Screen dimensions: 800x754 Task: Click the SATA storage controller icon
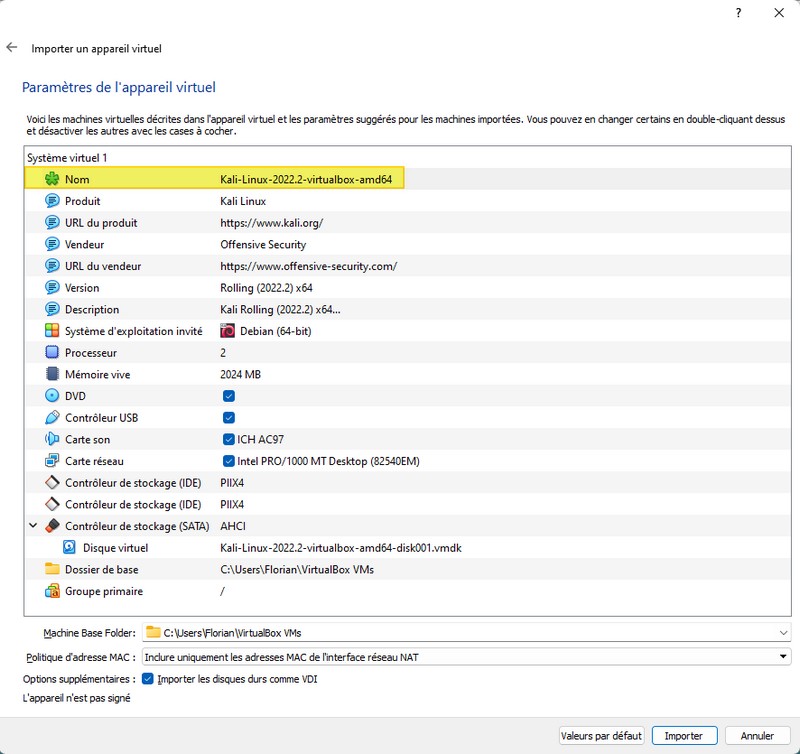click(x=52, y=526)
